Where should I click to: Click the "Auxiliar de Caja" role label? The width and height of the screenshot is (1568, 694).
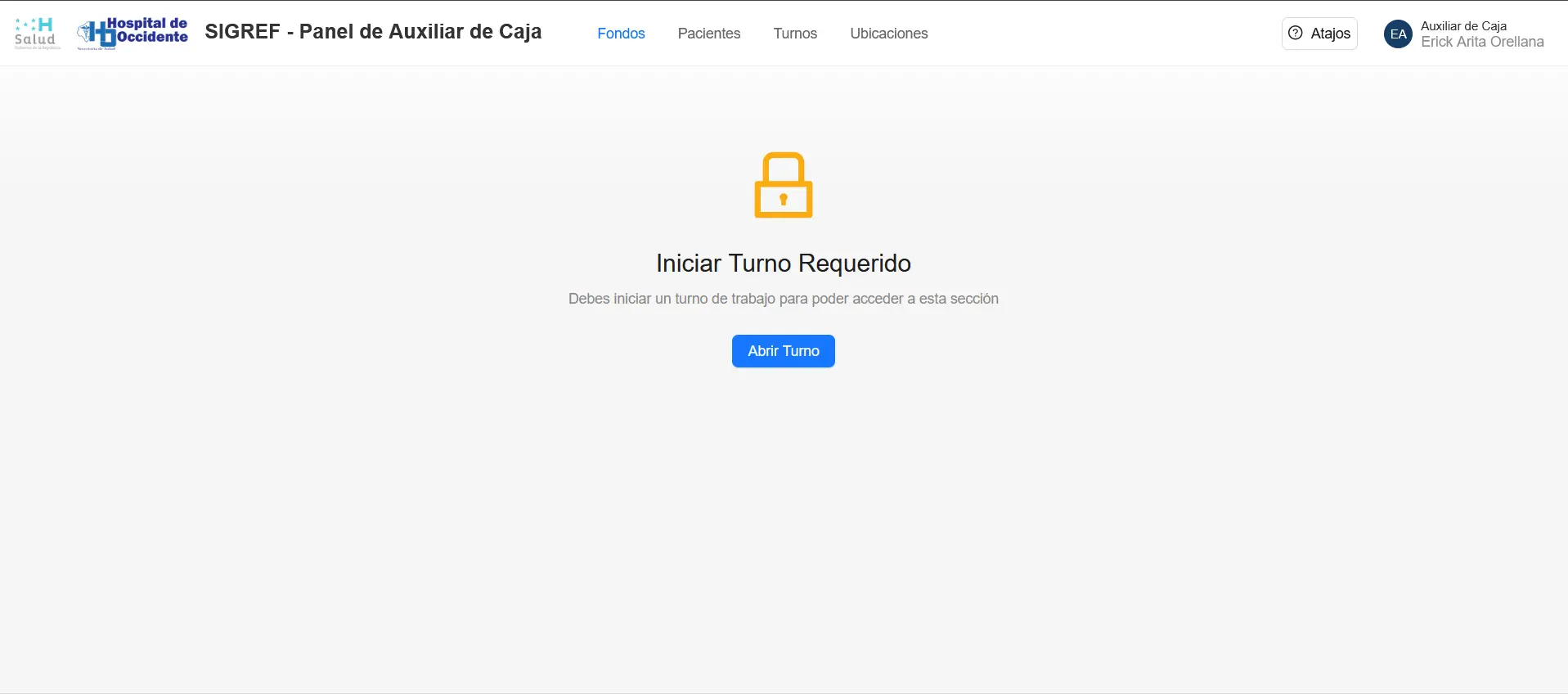pyautogui.click(x=1463, y=26)
